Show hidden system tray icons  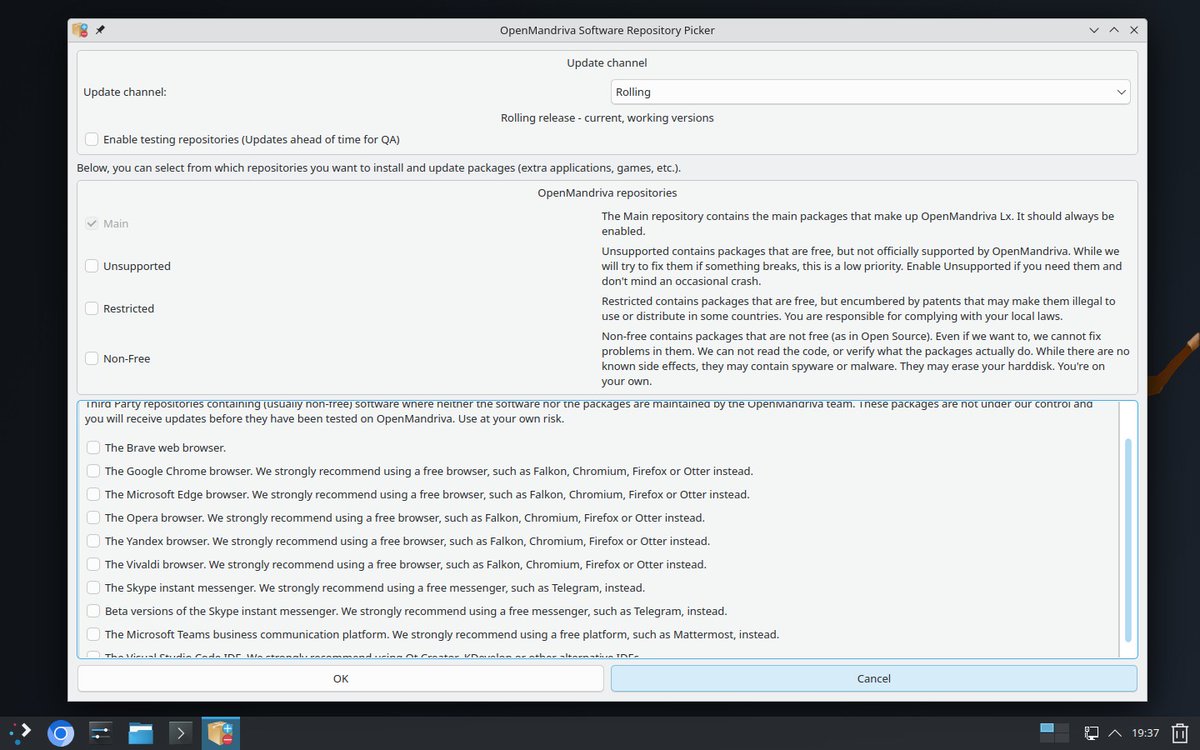[1114, 734]
